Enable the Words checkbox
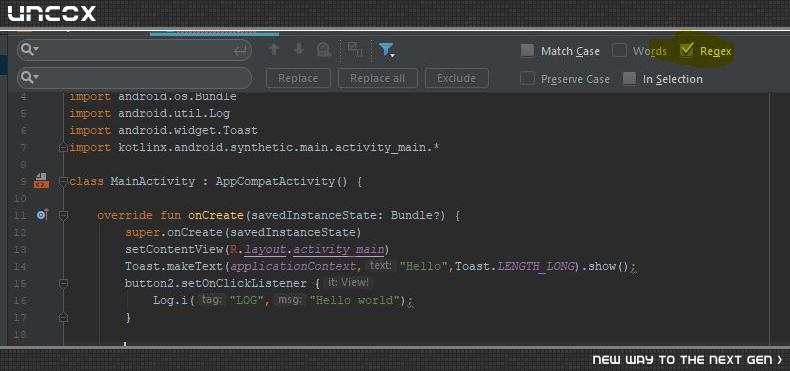This screenshot has height=371, width=790. pyautogui.click(x=619, y=51)
